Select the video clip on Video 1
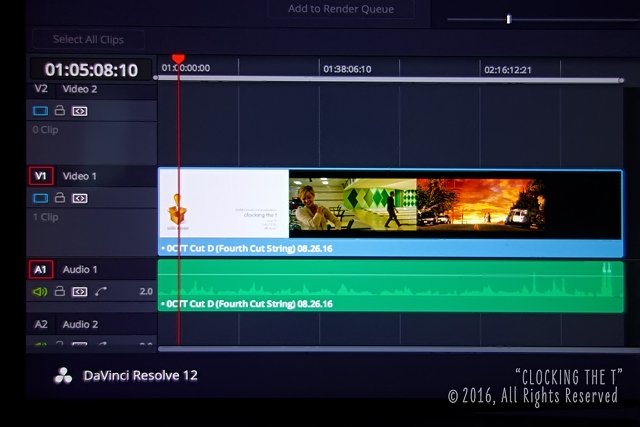This screenshot has width=640, height=427. 390,211
